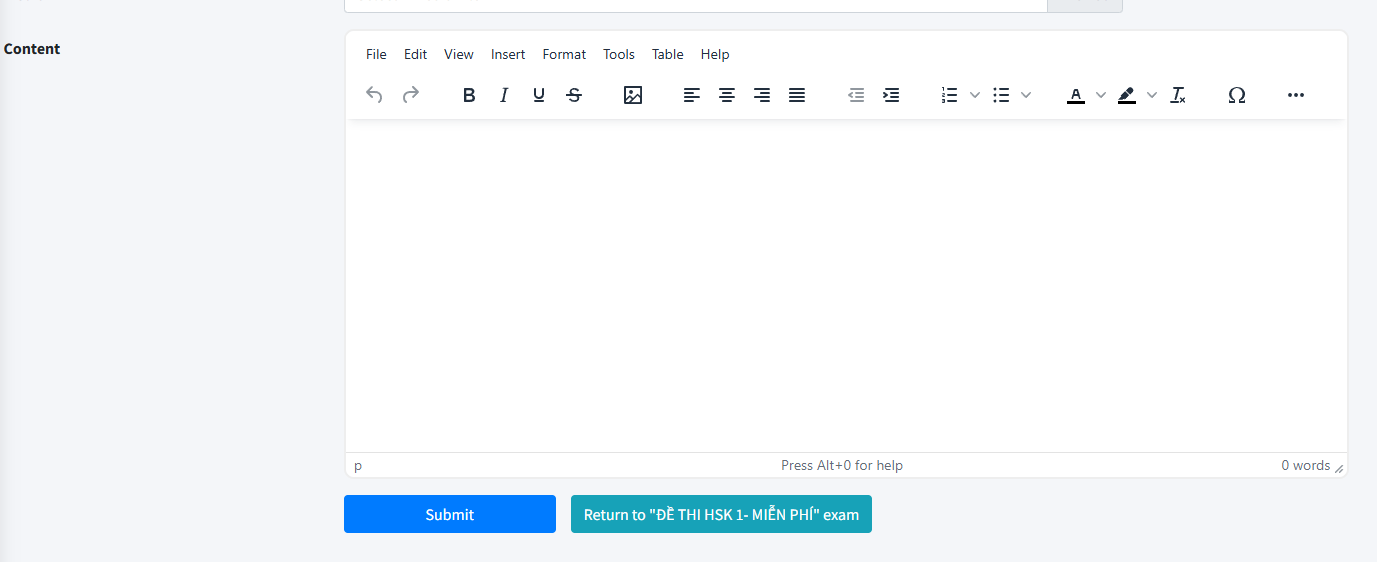
Task: Clear formatting from selected text
Action: pos(1178,95)
